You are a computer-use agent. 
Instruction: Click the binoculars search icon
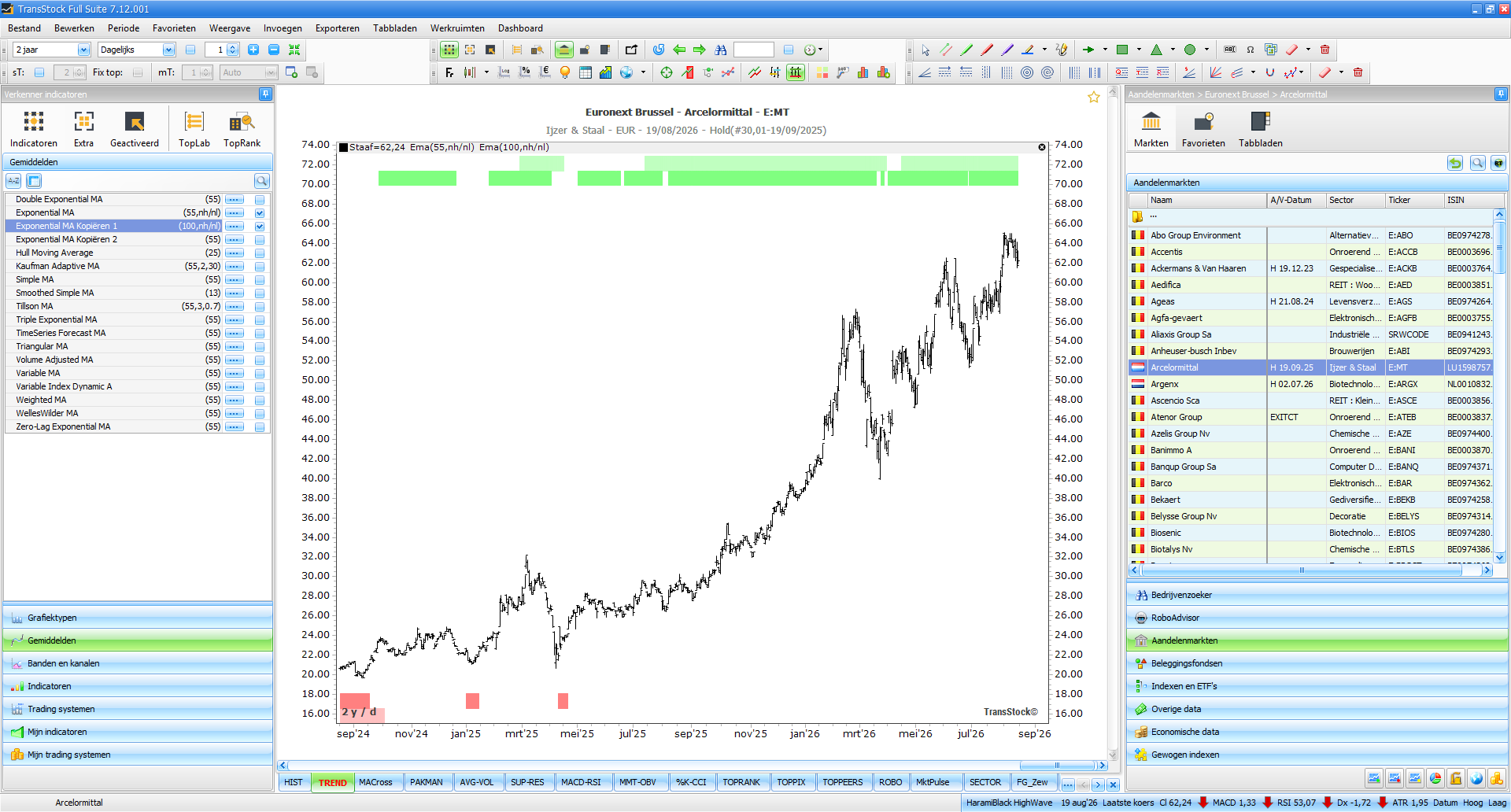click(x=721, y=50)
